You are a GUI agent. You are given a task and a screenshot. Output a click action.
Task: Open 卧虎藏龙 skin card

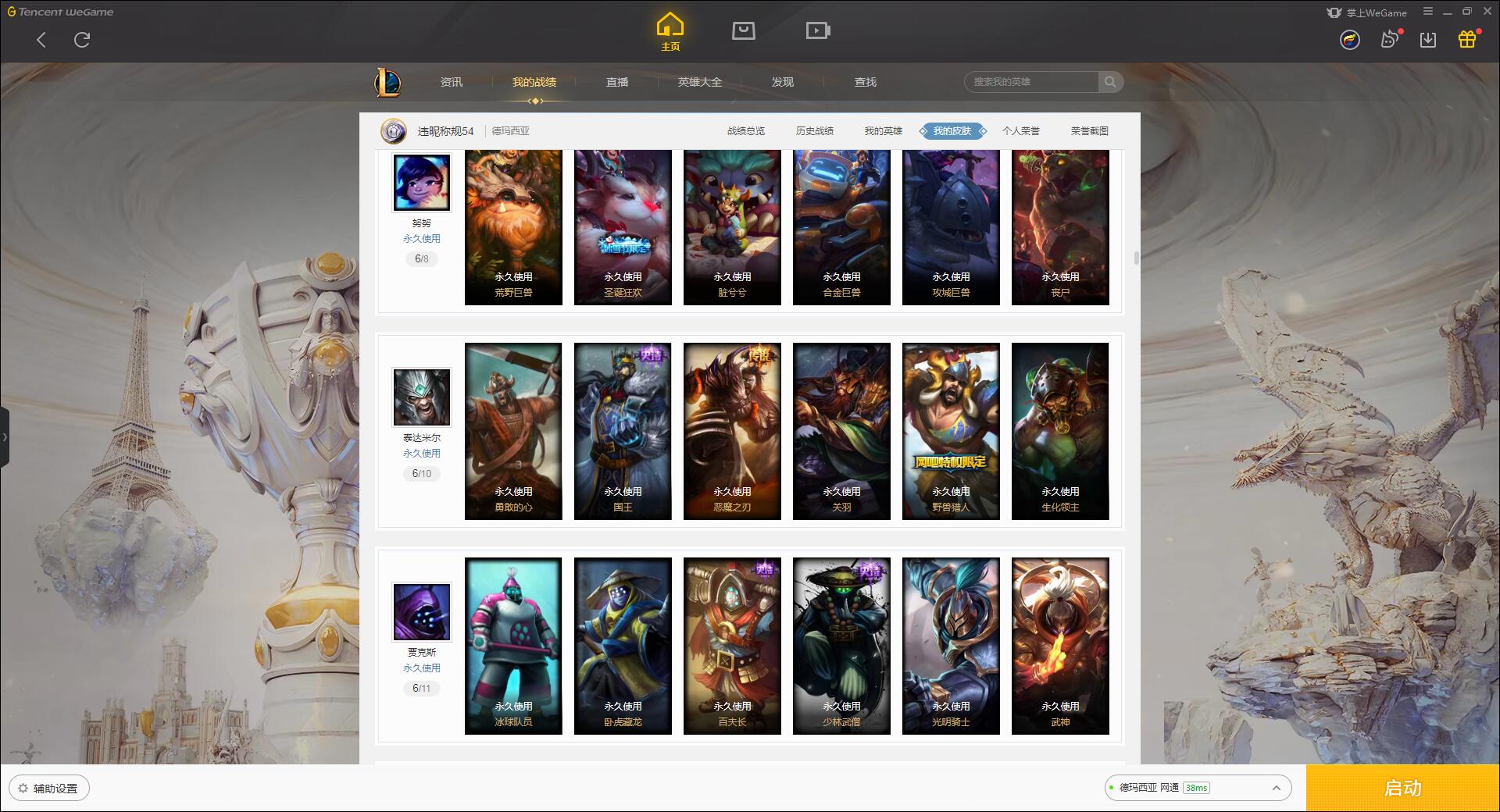point(623,646)
